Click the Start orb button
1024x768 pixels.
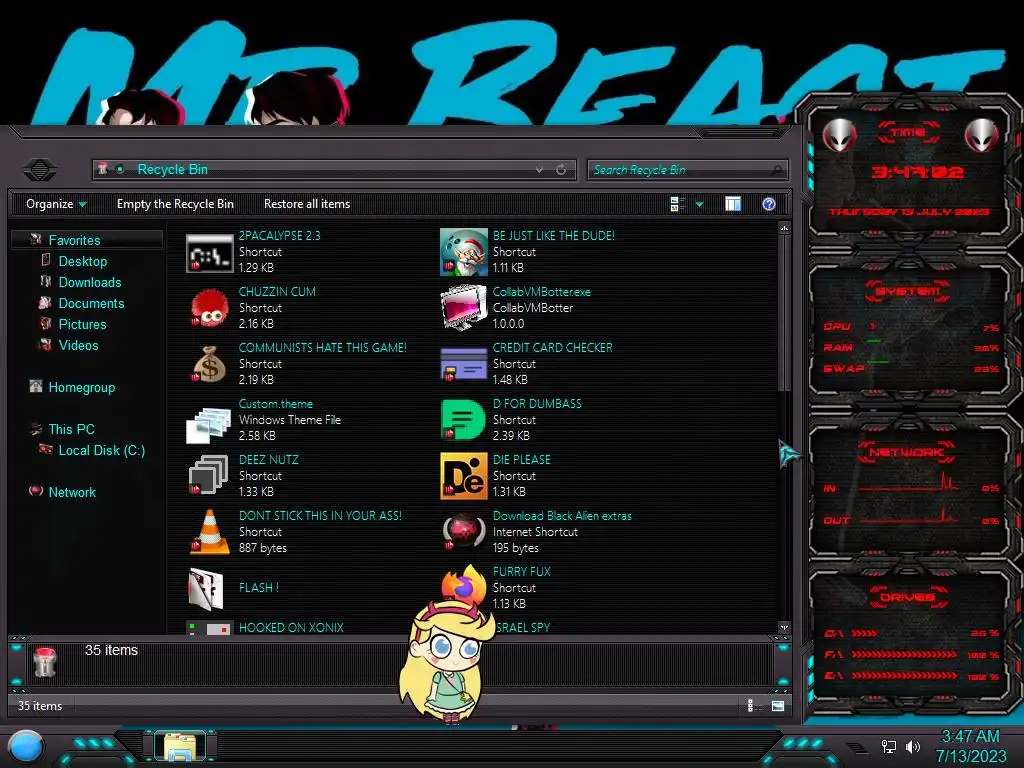[26, 747]
